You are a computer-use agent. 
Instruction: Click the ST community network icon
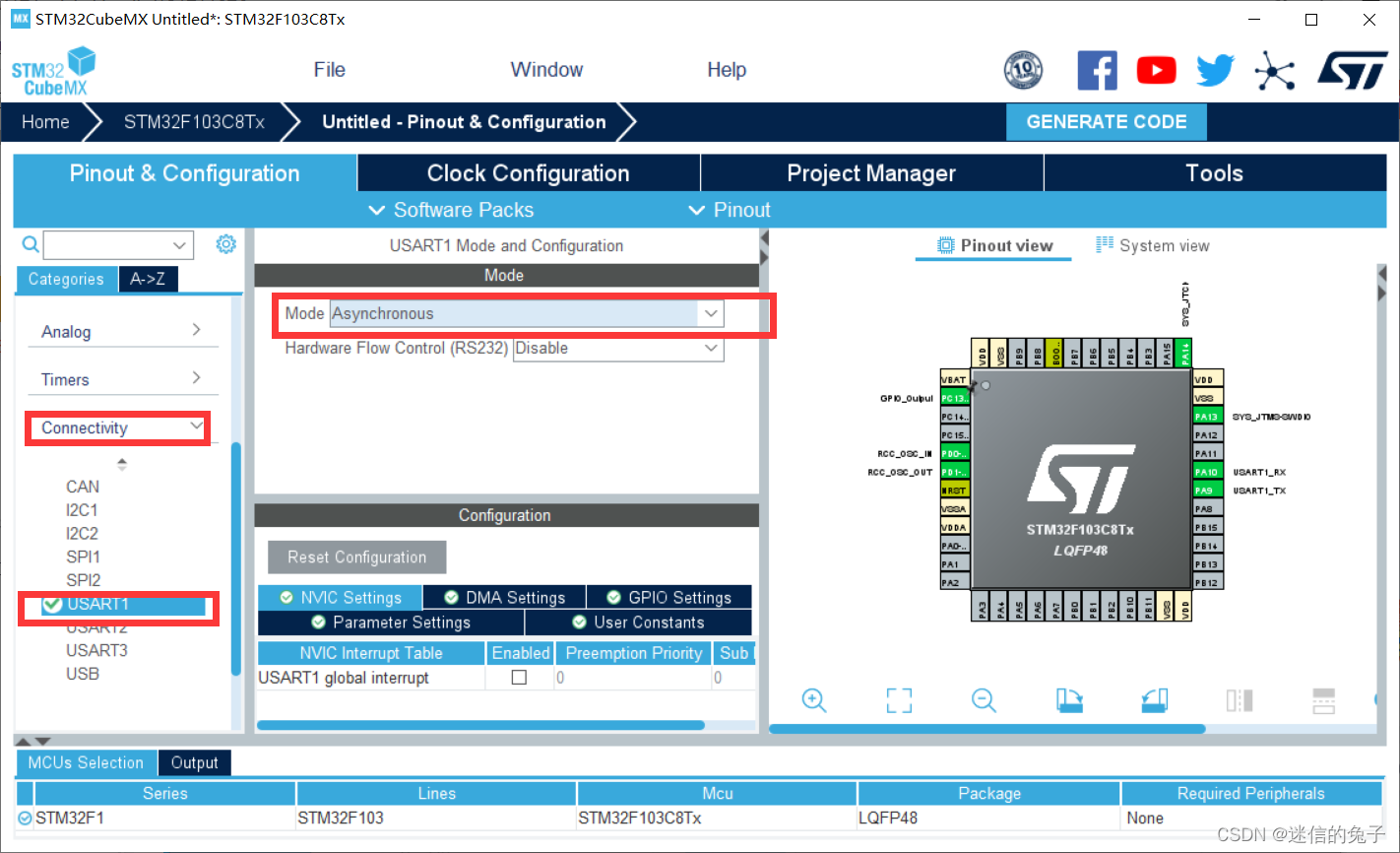1275,71
